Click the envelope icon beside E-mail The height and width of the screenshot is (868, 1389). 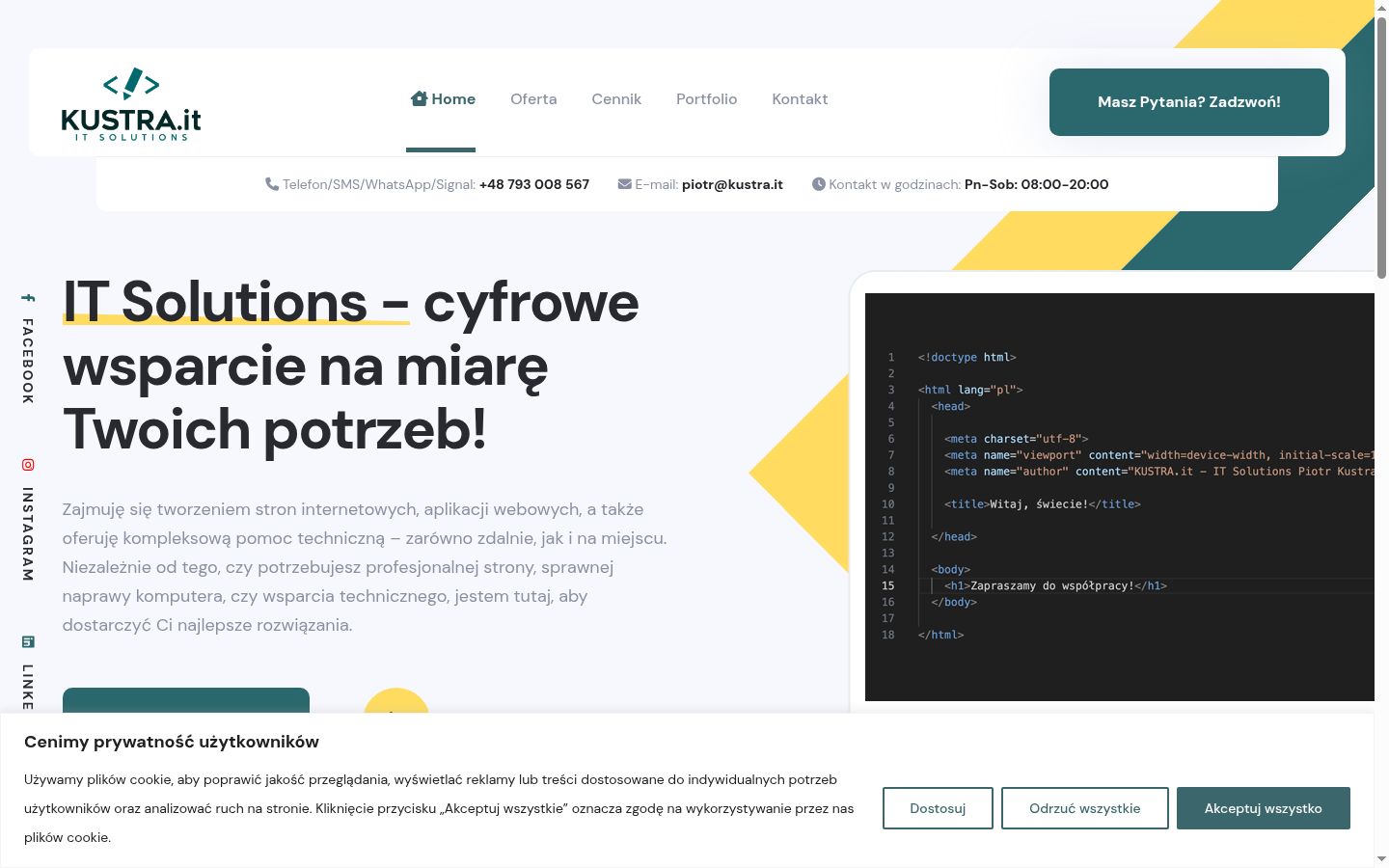pos(625,184)
